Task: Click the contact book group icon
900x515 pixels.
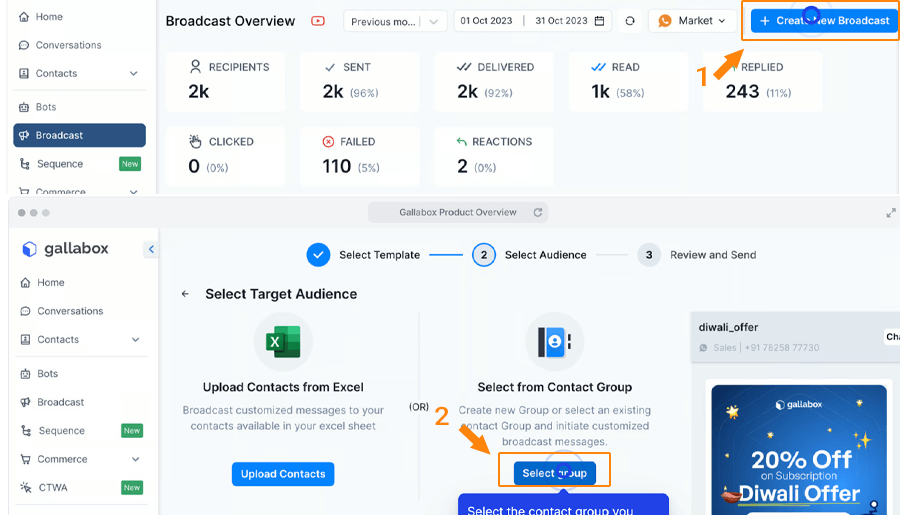Action: 554,342
